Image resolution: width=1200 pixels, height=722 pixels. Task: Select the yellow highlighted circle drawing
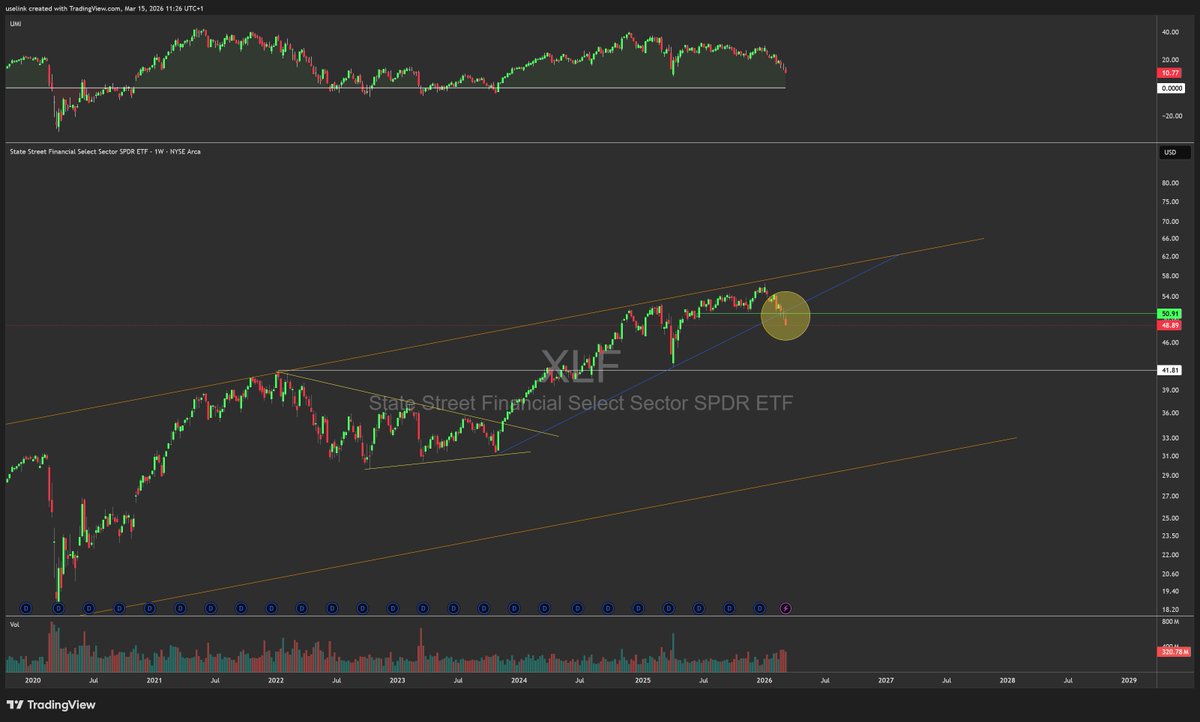coord(785,315)
